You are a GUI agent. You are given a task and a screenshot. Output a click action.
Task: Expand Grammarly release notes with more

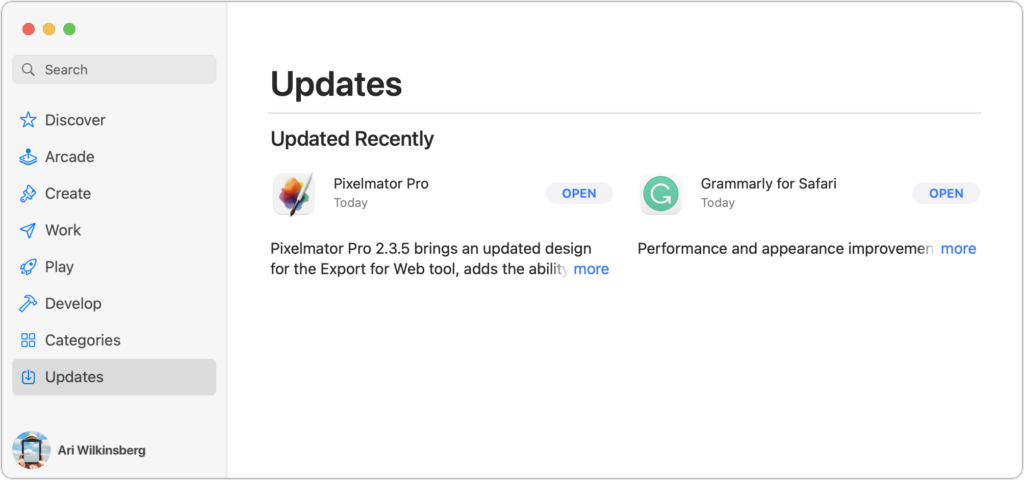coord(958,248)
